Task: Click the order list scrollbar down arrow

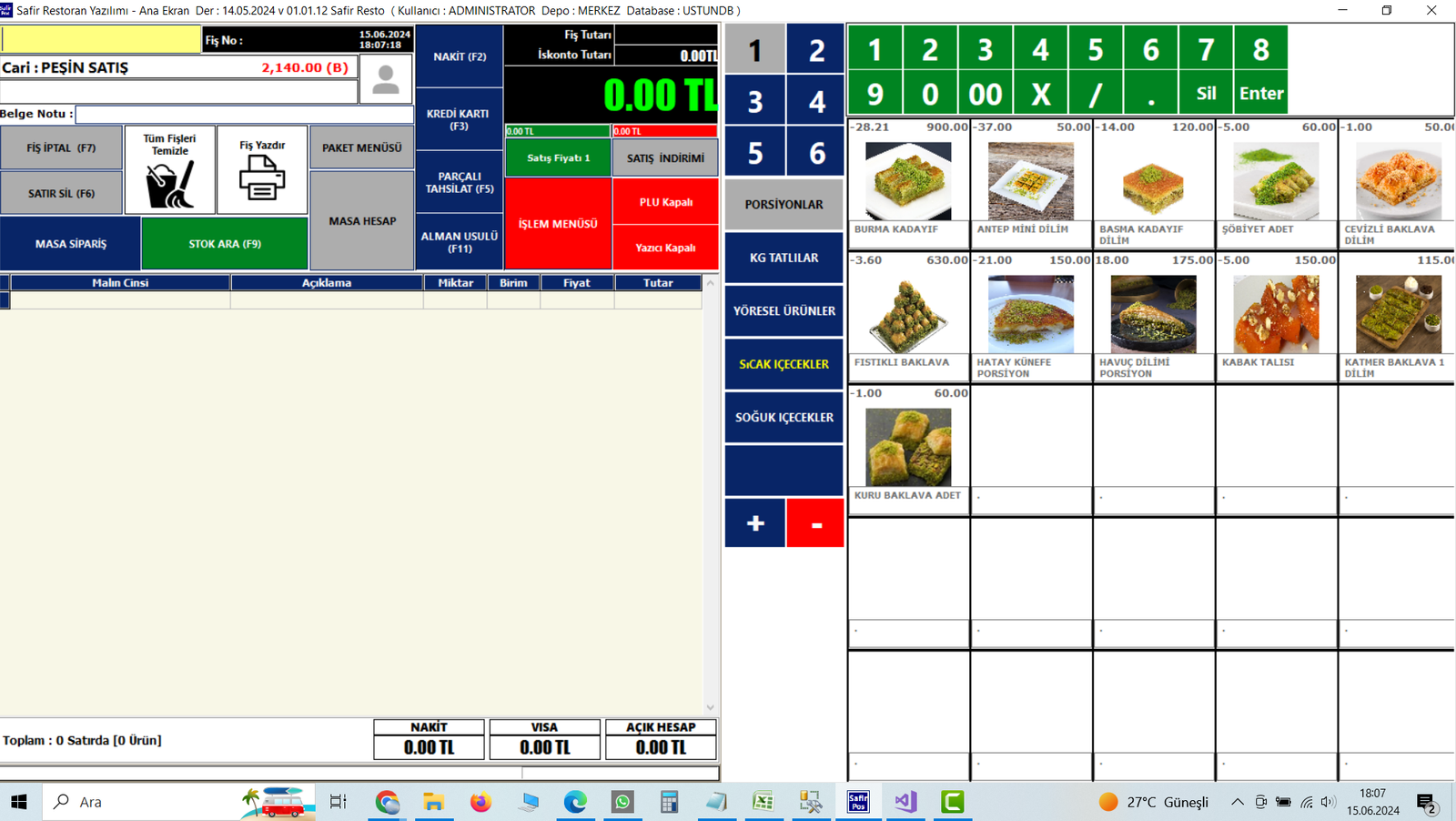Action: pos(711,707)
